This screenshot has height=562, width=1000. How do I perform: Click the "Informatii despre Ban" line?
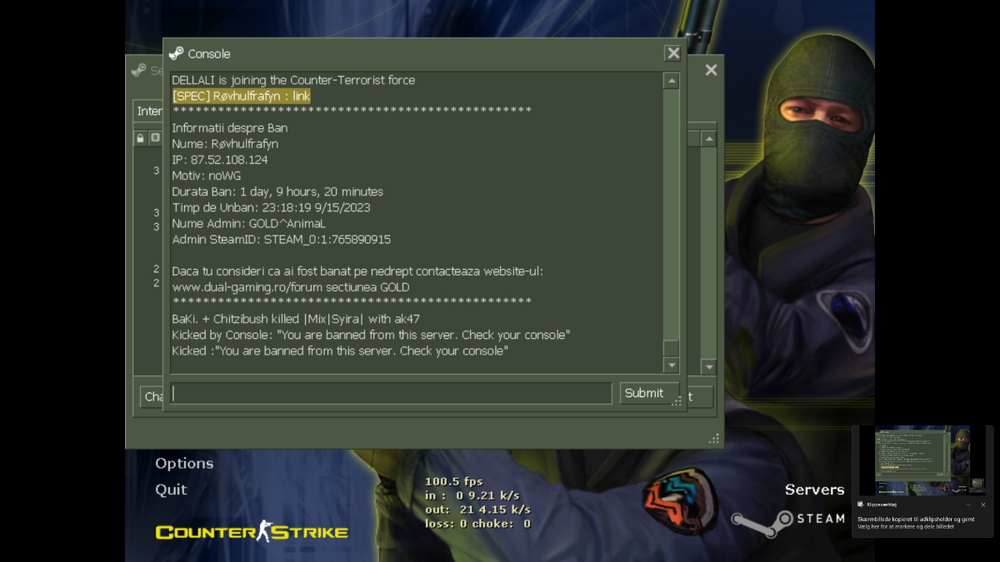pyautogui.click(x=230, y=128)
